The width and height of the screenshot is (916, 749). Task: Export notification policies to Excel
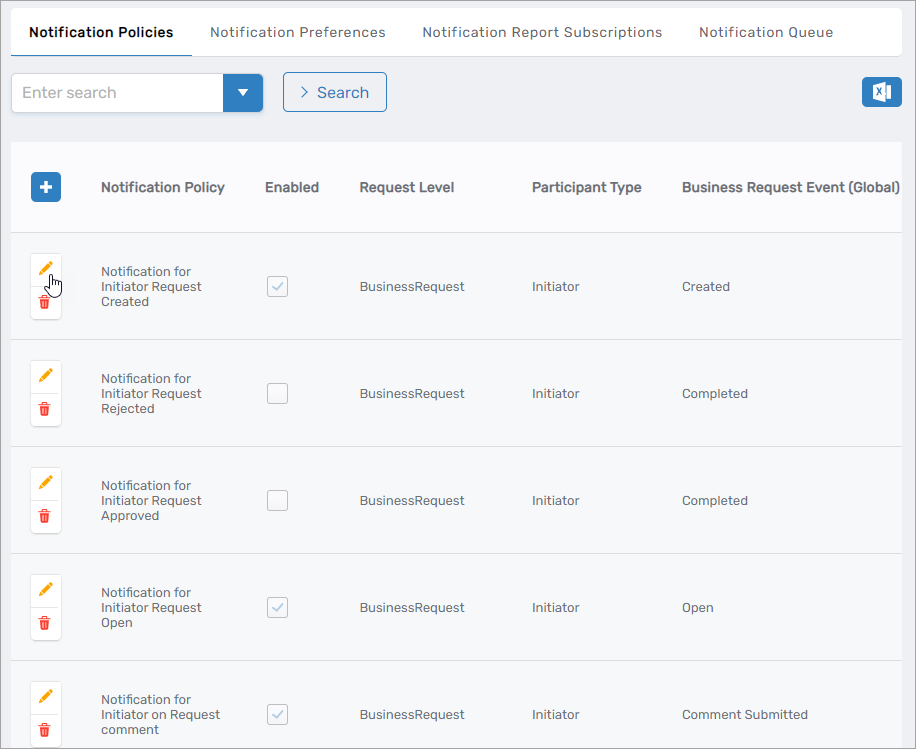click(x=881, y=91)
